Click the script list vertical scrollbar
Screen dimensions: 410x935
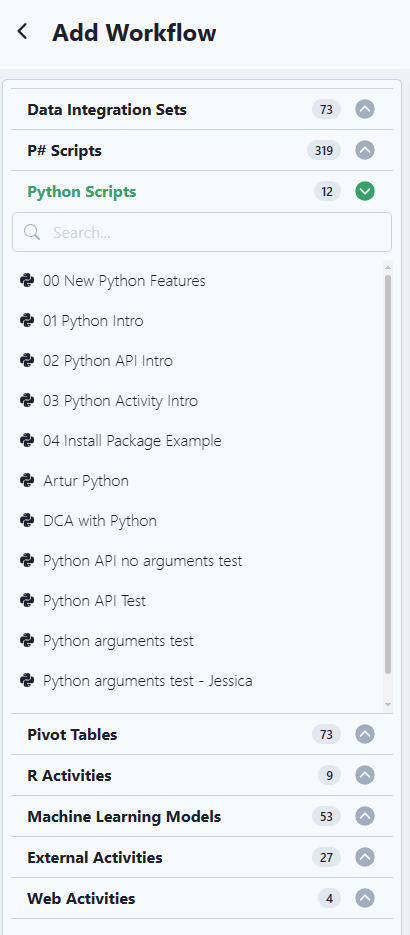tap(388, 474)
